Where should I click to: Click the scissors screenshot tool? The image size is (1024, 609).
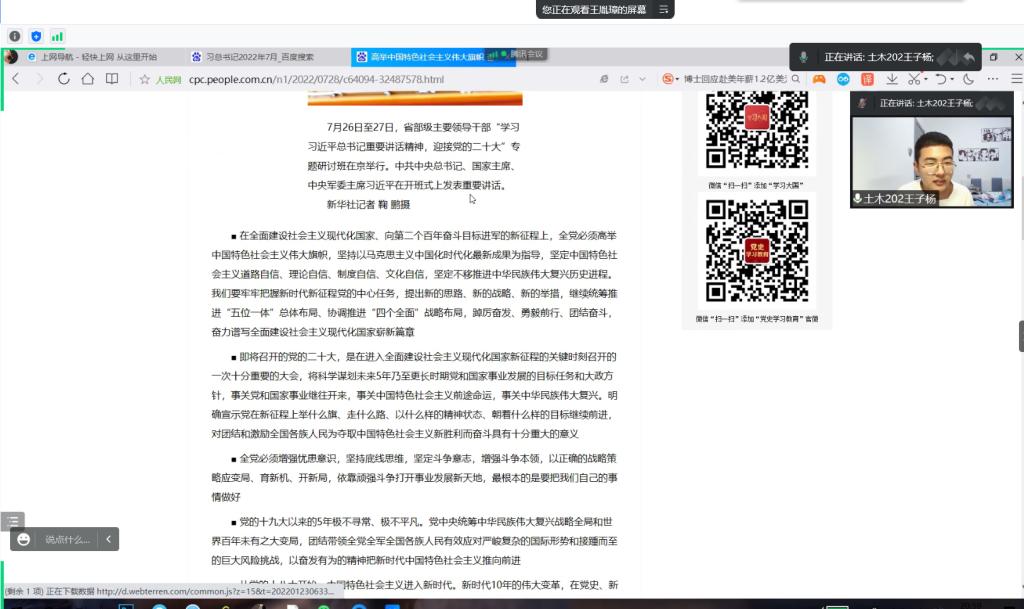point(913,79)
